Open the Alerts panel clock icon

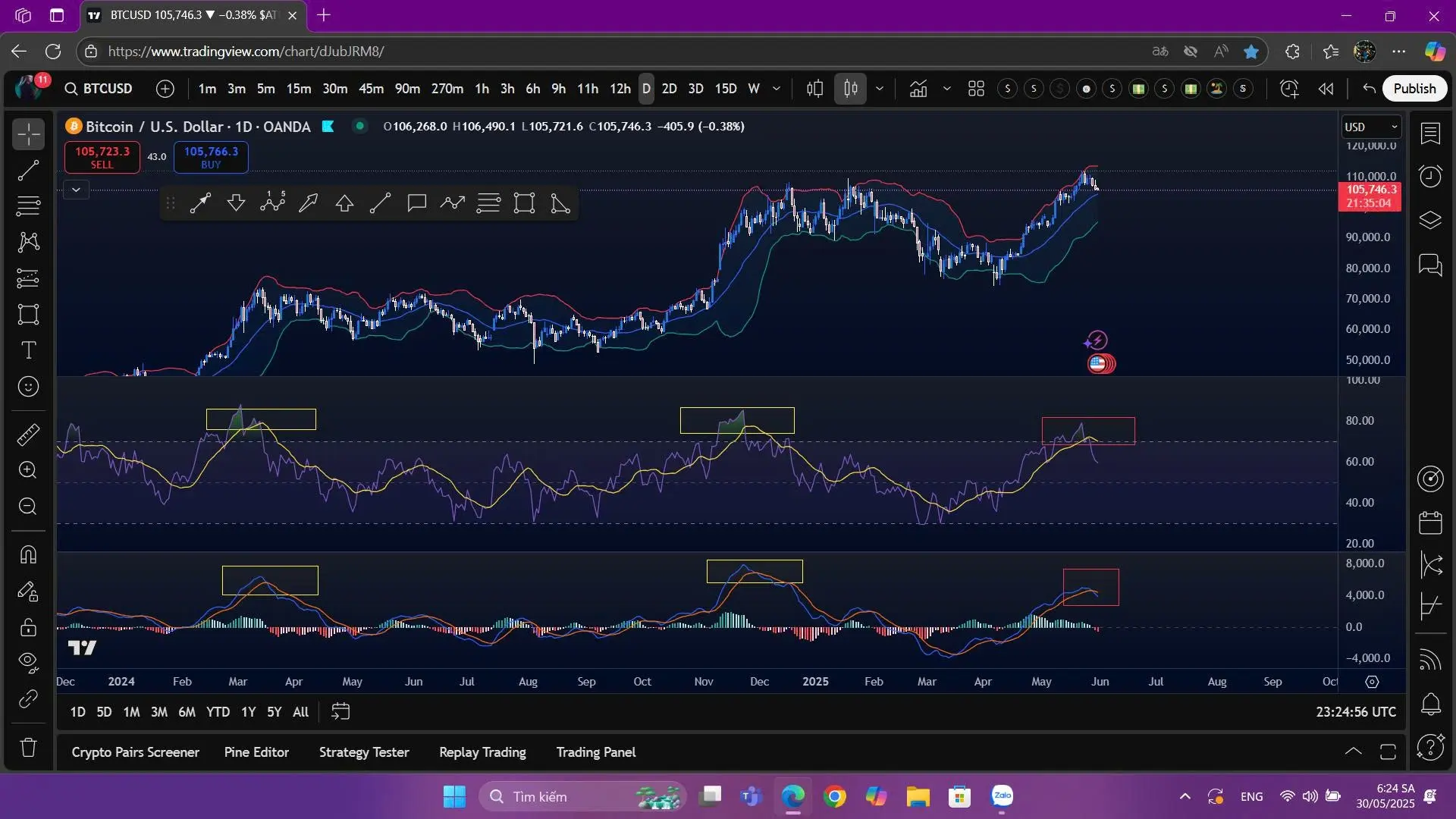(x=1430, y=177)
